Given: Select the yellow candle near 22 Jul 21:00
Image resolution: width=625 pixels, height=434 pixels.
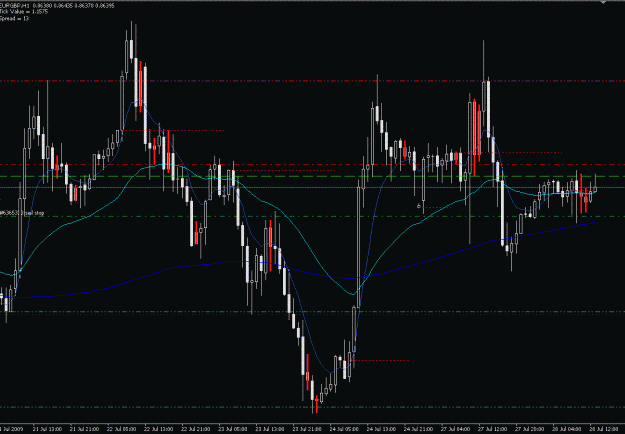Looking at the screenshot, I should (177, 180).
